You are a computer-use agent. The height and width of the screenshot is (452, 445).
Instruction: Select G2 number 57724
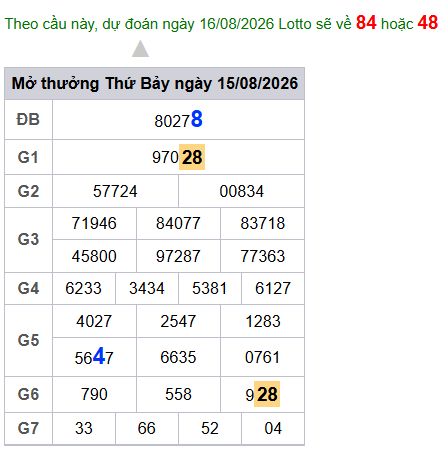[115, 191]
